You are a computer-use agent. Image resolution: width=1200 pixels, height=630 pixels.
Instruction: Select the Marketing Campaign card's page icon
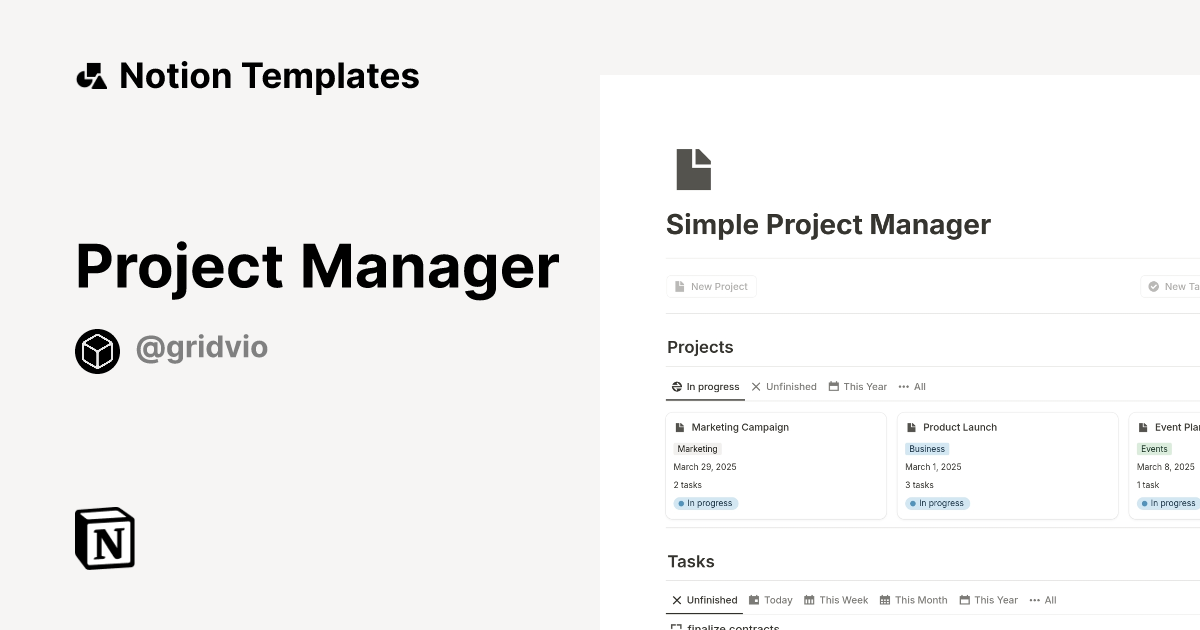tap(681, 427)
